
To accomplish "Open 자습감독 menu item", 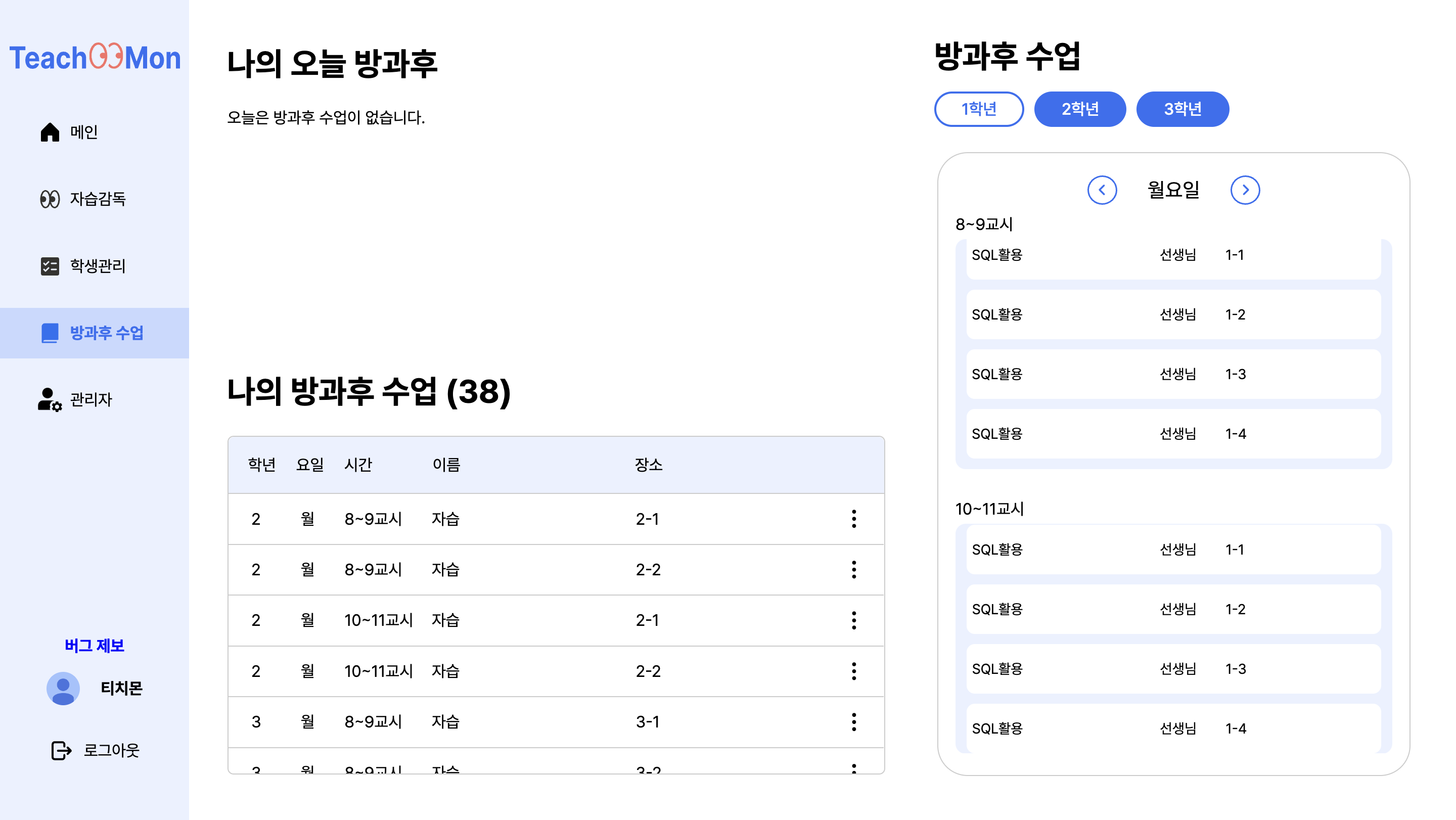I will (x=98, y=199).
